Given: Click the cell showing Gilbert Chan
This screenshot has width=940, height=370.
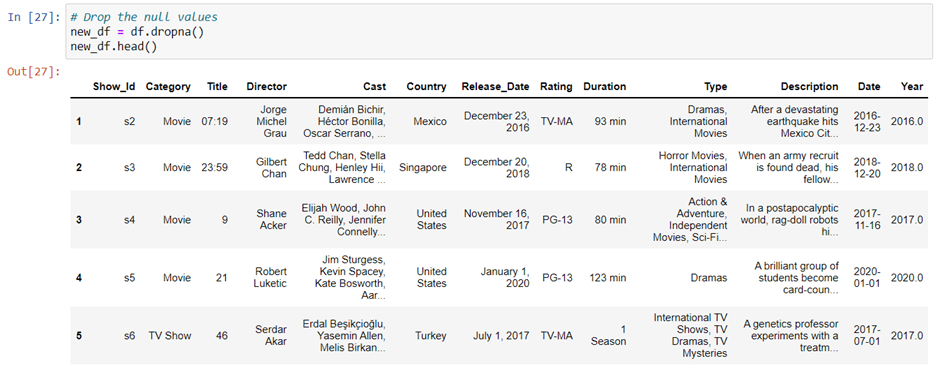Looking at the screenshot, I should pyautogui.click(x=274, y=168).
